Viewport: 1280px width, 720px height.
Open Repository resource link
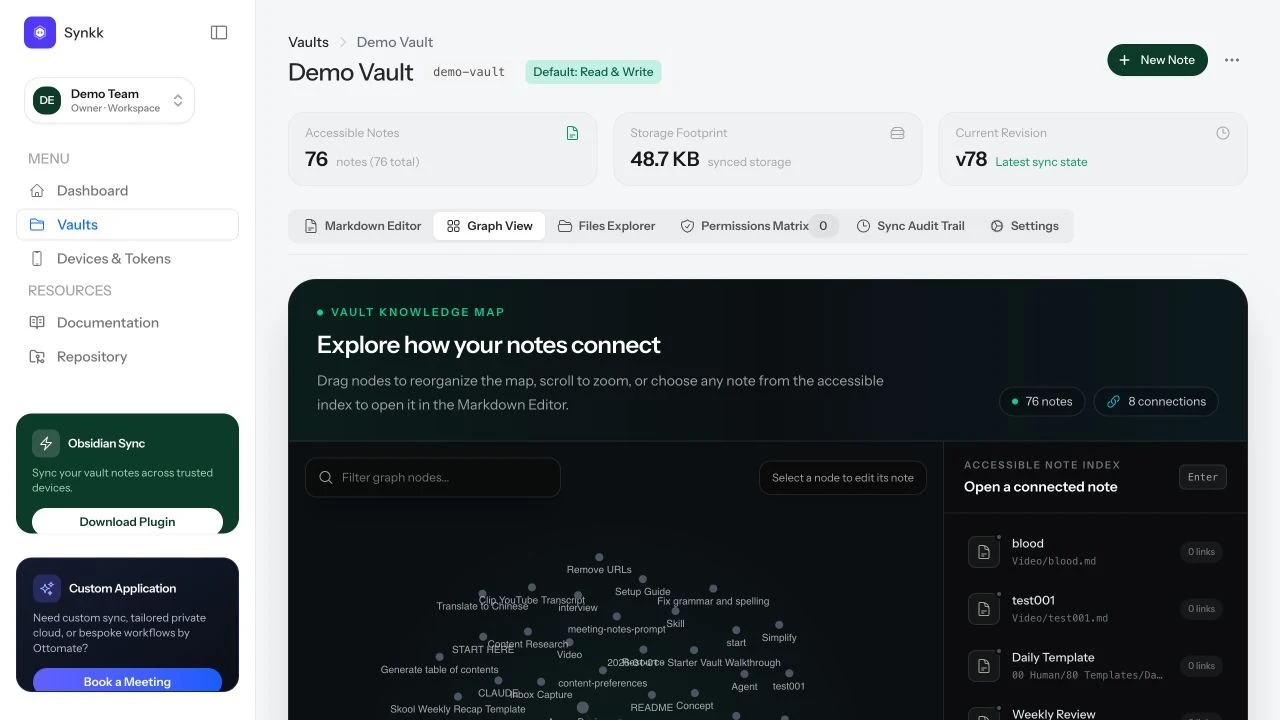pyautogui.click(x=127, y=356)
